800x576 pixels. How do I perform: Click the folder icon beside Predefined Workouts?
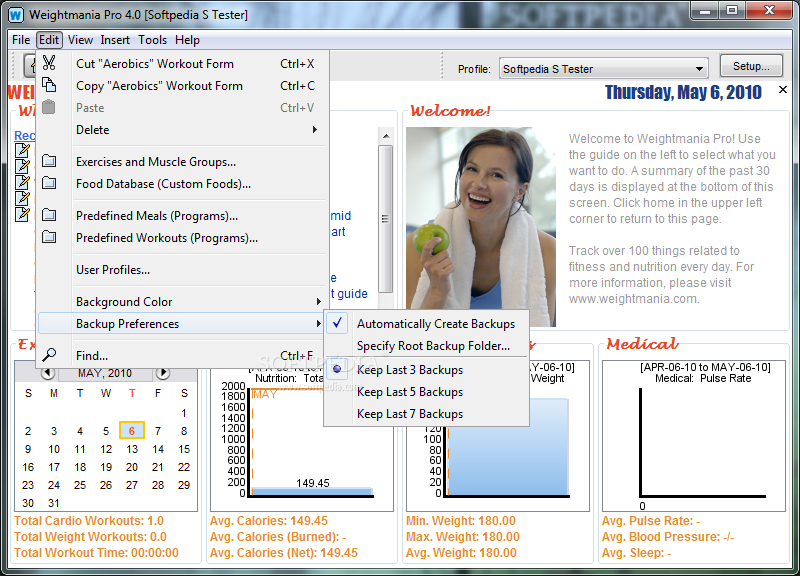tap(49, 237)
